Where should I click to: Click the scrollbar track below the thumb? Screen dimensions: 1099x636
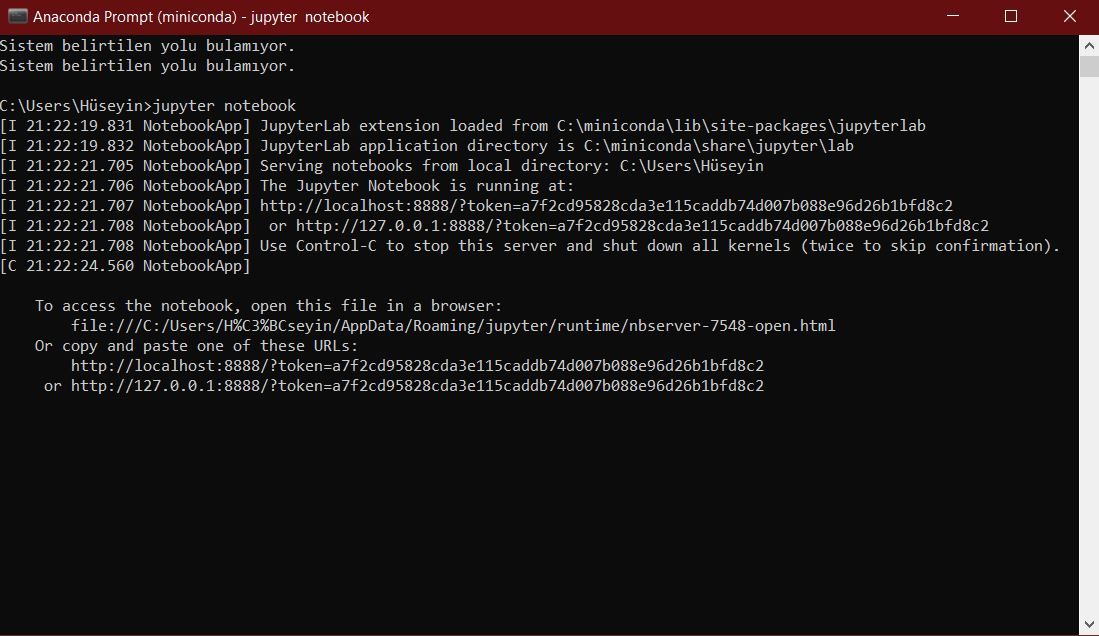[1089, 350]
